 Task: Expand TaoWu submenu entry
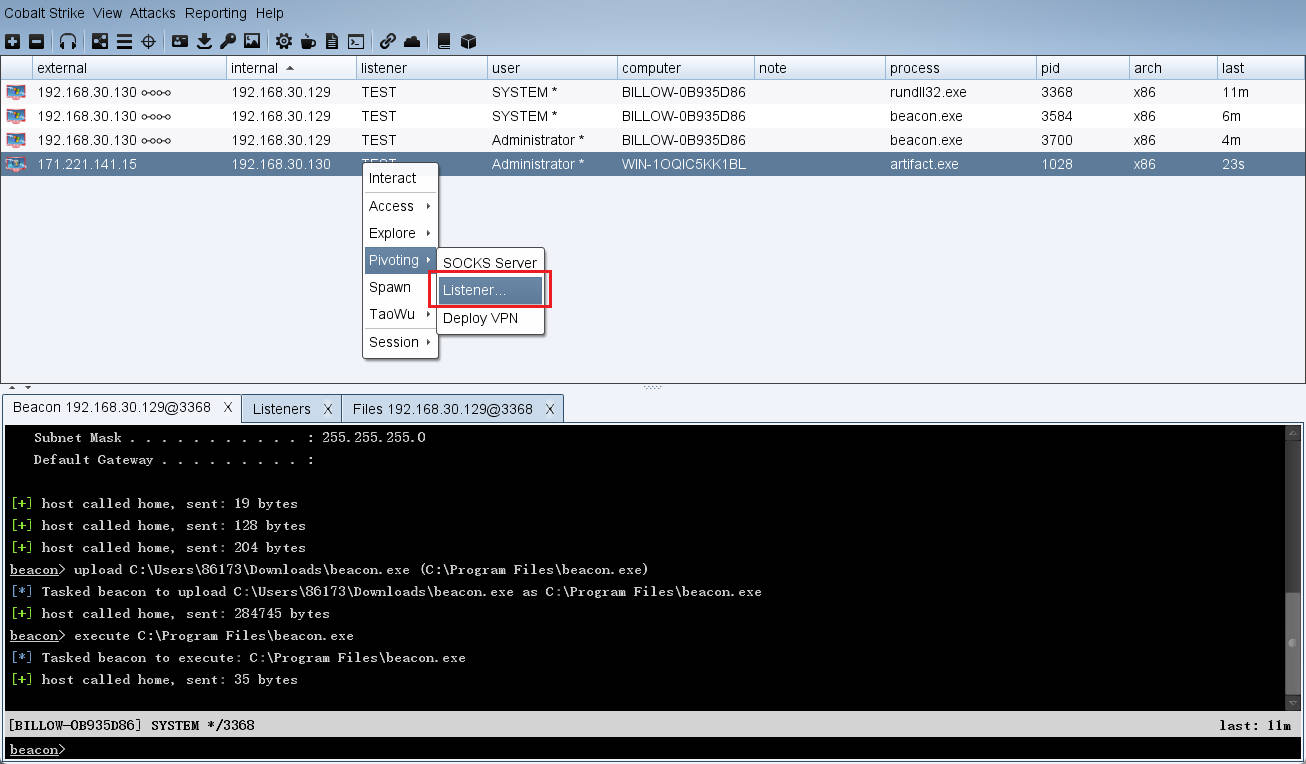click(x=400, y=314)
